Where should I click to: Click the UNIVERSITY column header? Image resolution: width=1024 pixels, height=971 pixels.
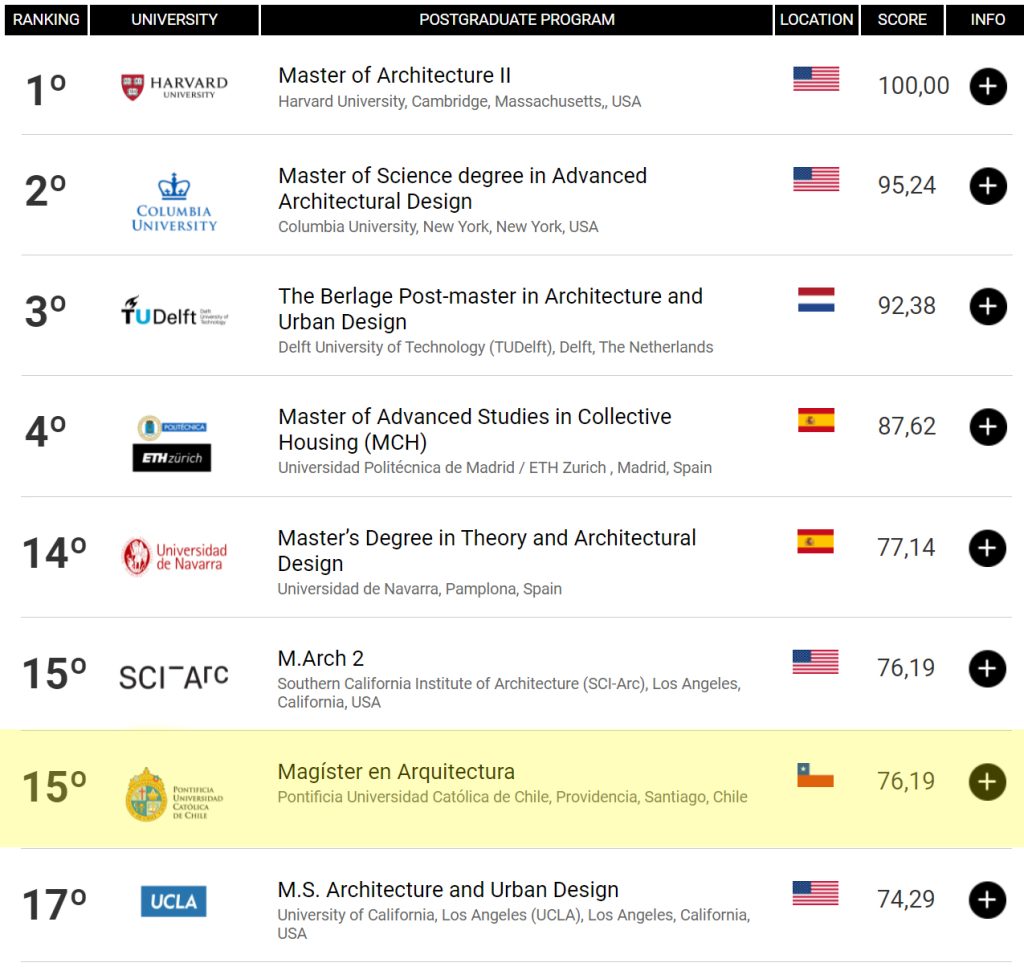174,19
